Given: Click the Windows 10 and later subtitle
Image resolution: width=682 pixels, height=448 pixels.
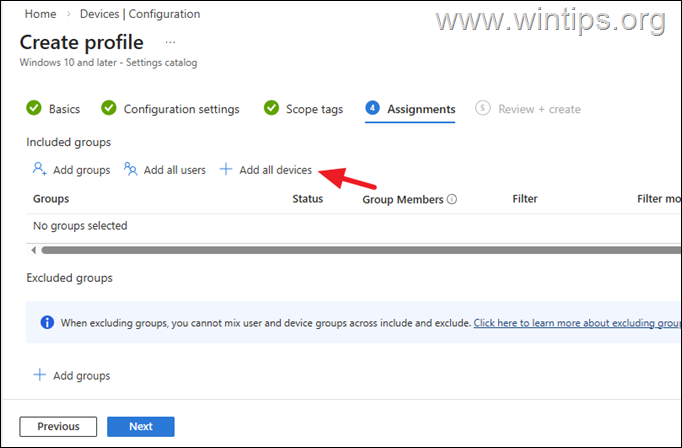Looking at the screenshot, I should tap(108, 63).
